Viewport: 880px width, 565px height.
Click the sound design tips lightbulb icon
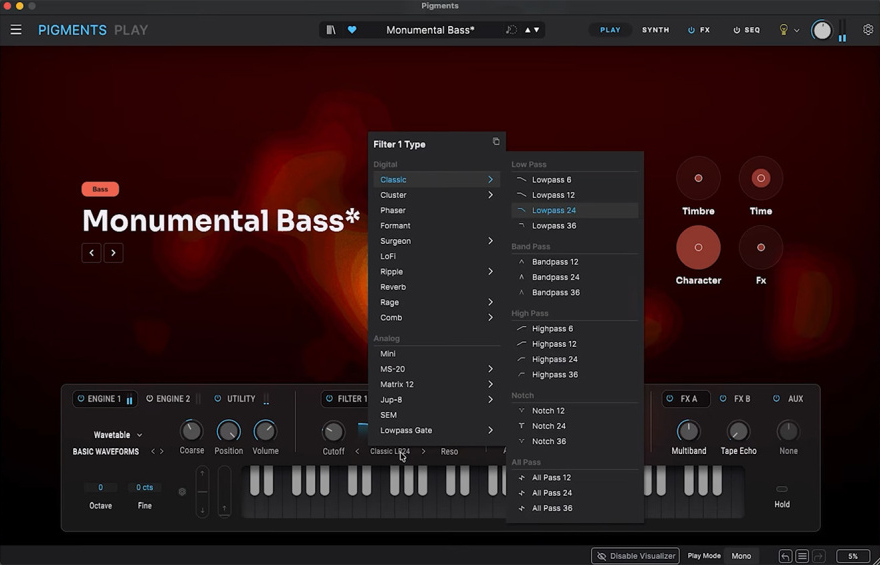(x=783, y=30)
